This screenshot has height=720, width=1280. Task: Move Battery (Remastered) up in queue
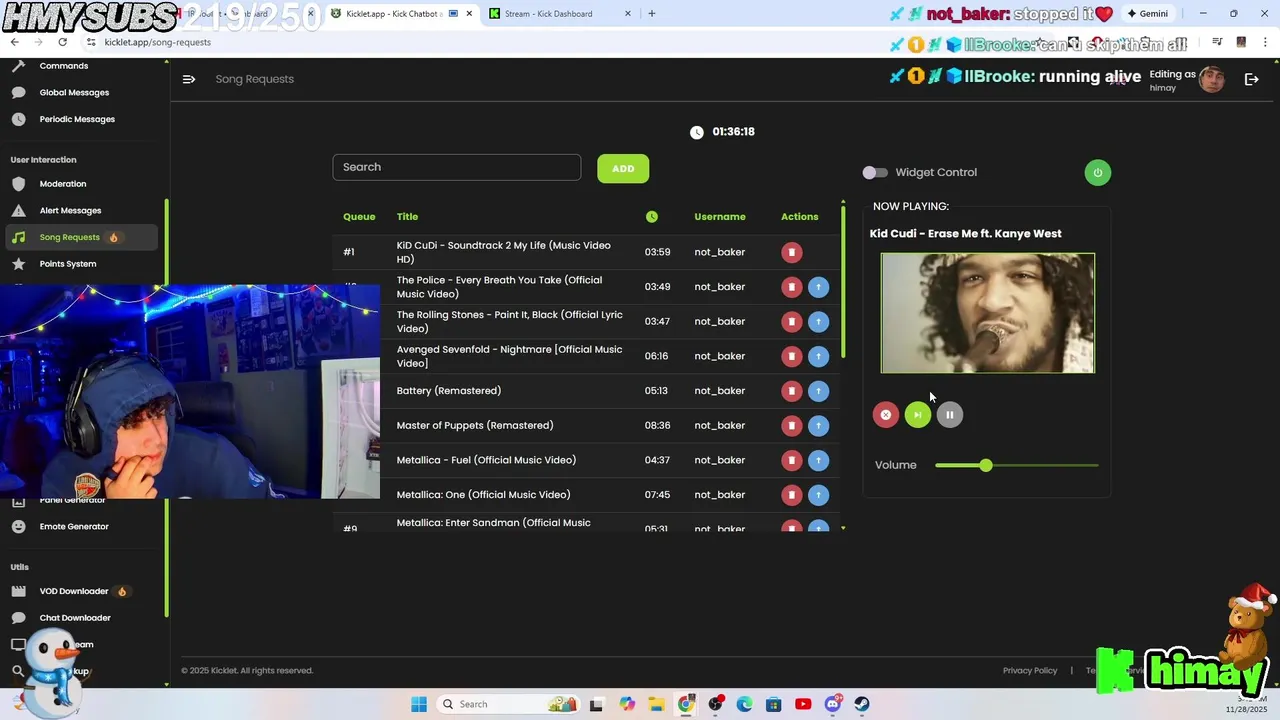point(818,391)
